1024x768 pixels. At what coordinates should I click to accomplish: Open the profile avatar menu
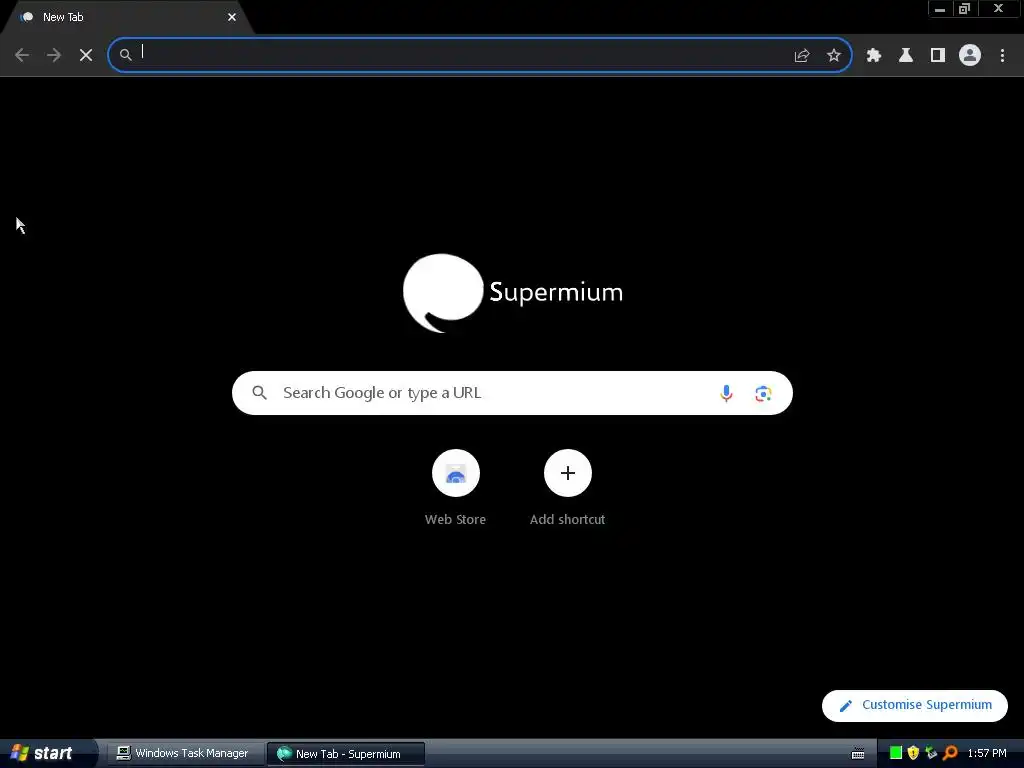pos(970,55)
